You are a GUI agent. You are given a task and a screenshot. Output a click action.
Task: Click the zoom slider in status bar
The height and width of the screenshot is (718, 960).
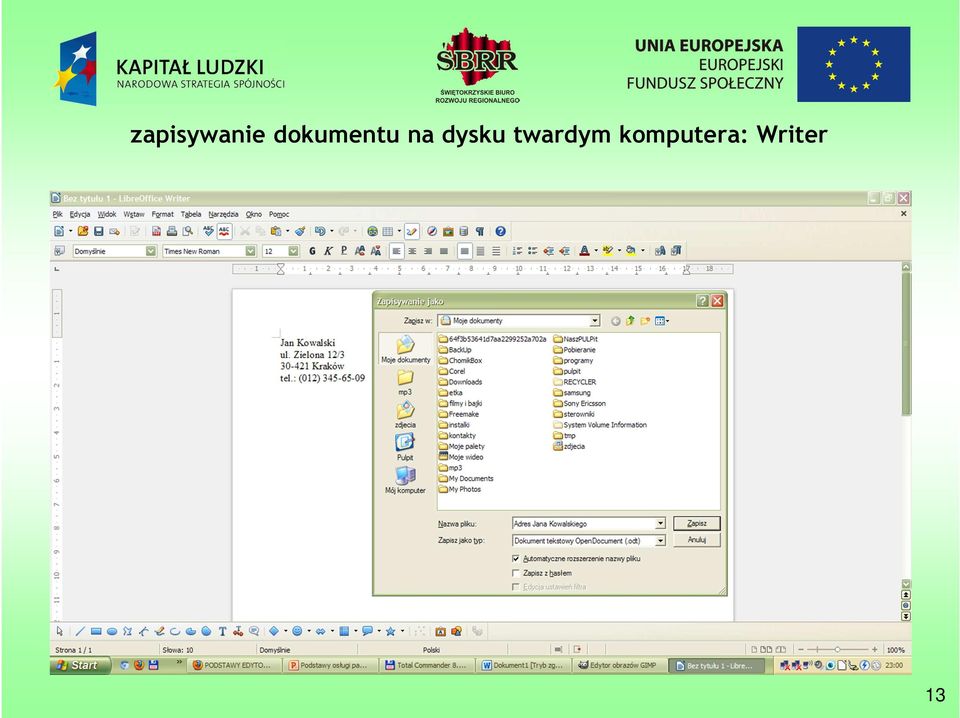[x=837, y=649]
